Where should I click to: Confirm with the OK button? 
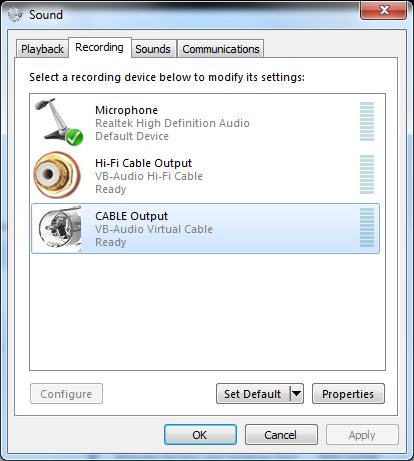coord(200,435)
